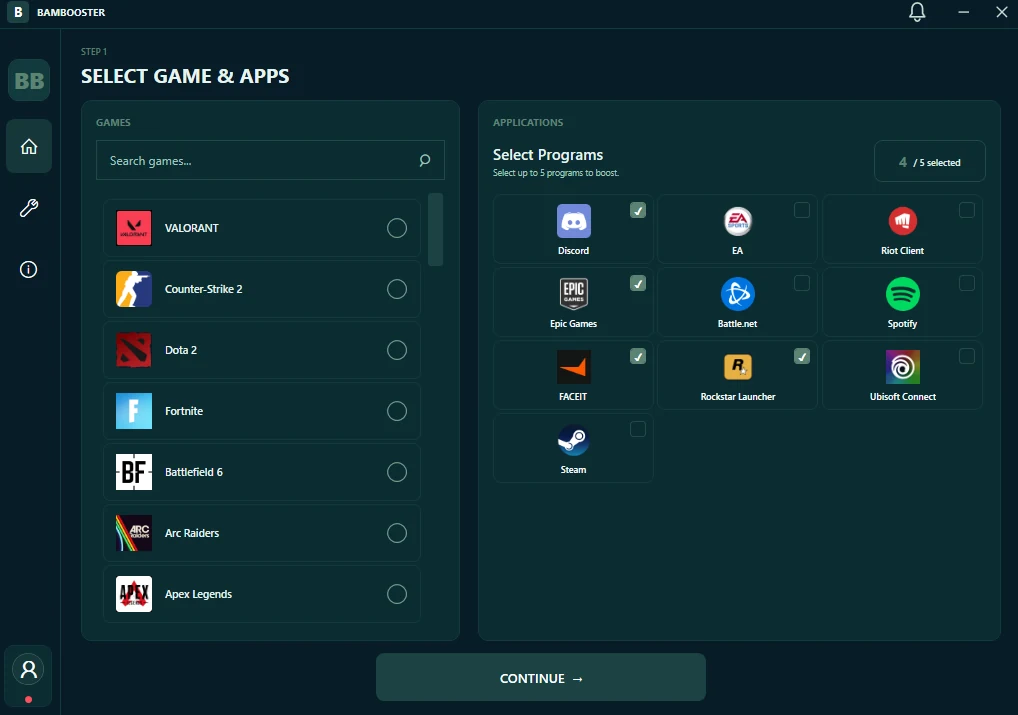Click the Discord app icon
This screenshot has height=715, width=1018.
pyautogui.click(x=574, y=221)
